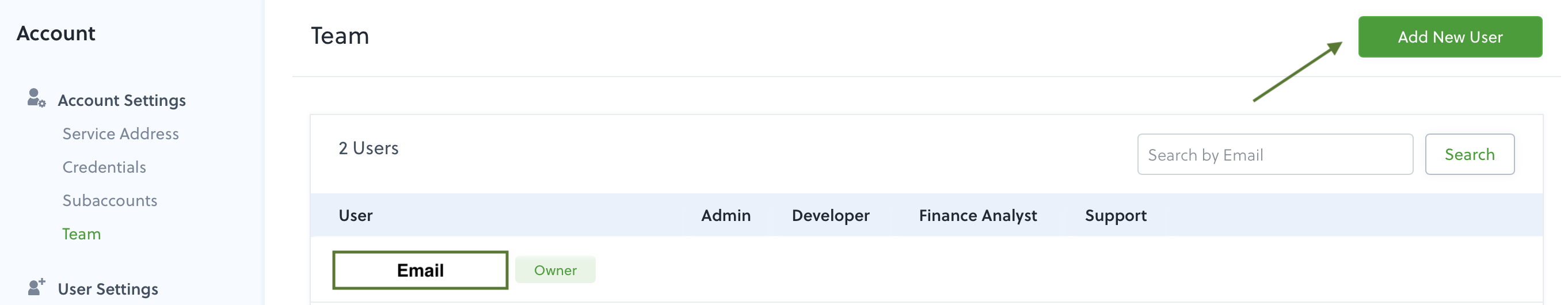Click the 2 Users count label

[x=368, y=148]
